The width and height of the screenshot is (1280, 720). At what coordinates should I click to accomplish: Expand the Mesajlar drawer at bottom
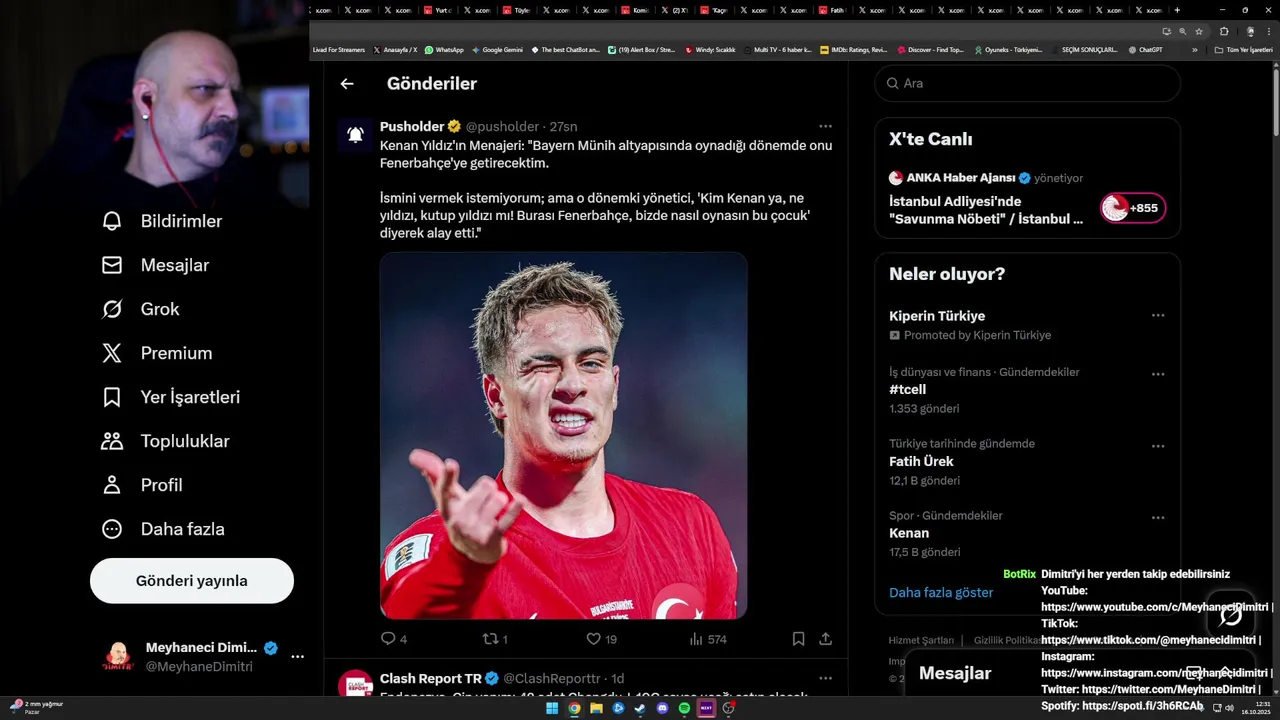point(1224,673)
